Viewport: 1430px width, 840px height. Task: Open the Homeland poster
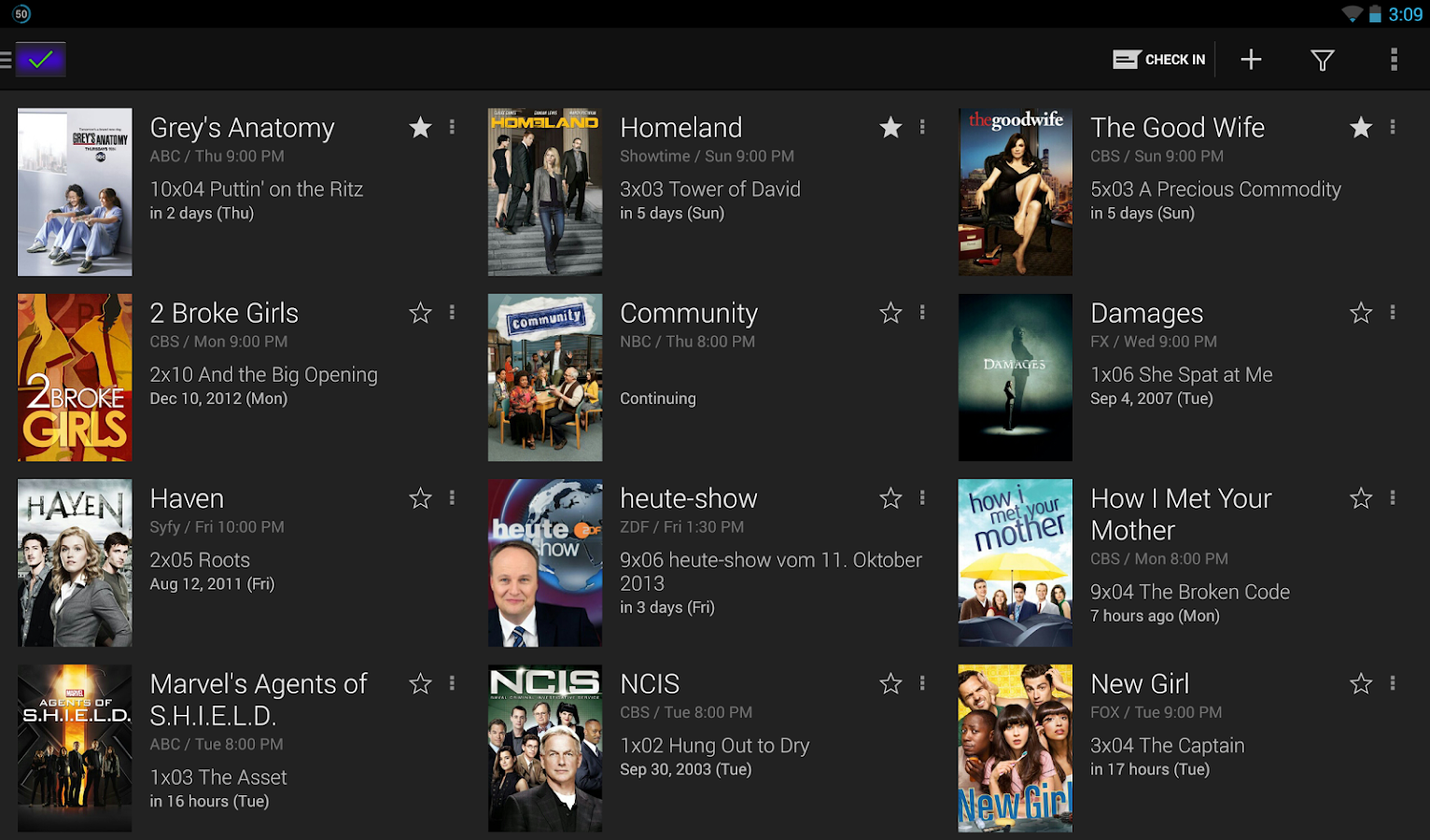coord(545,192)
